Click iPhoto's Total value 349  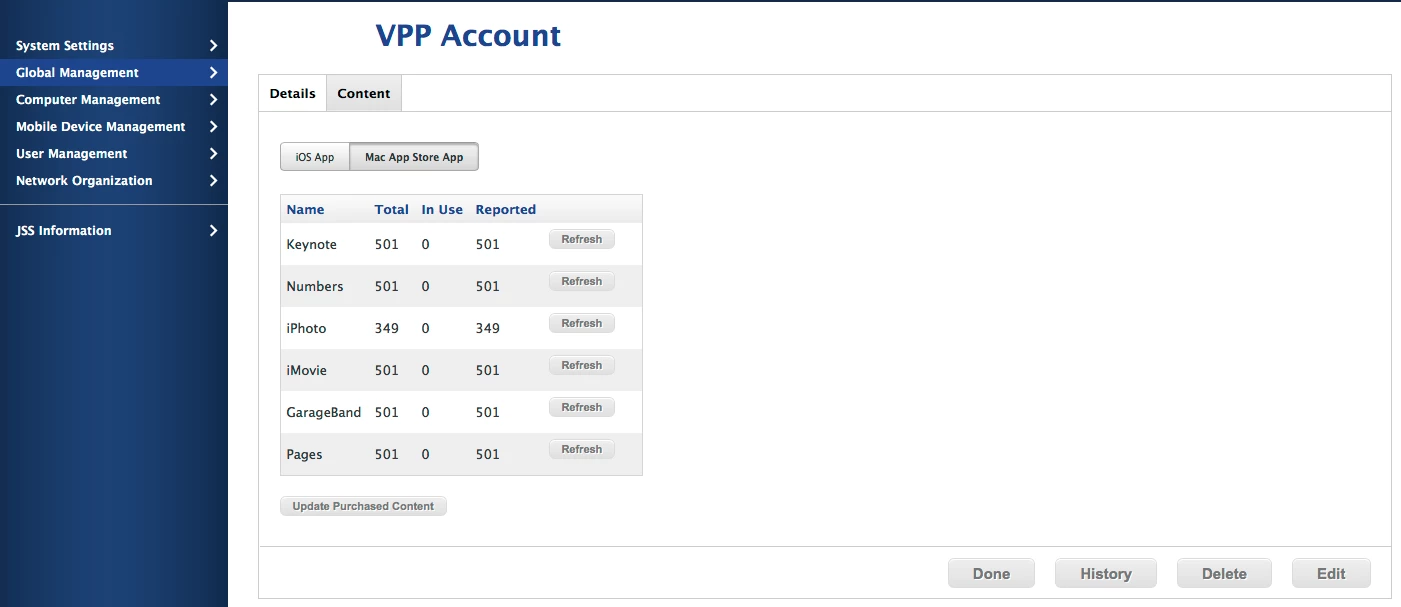[387, 328]
